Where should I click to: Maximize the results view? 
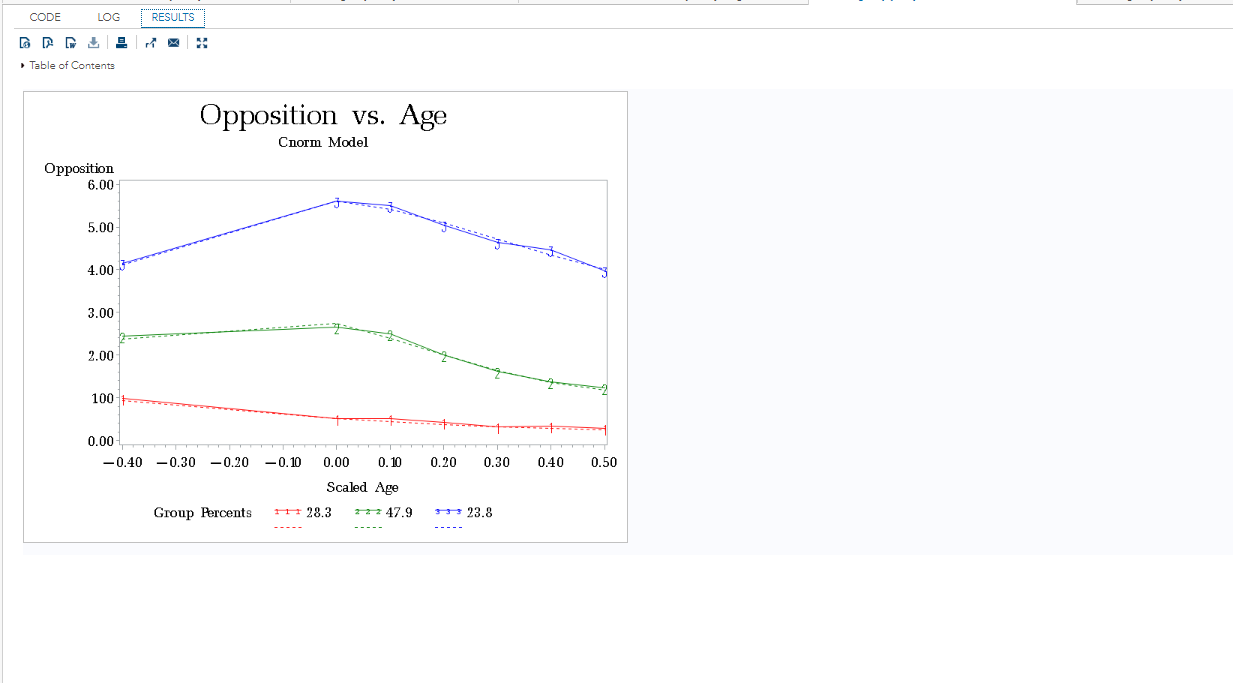click(x=202, y=43)
